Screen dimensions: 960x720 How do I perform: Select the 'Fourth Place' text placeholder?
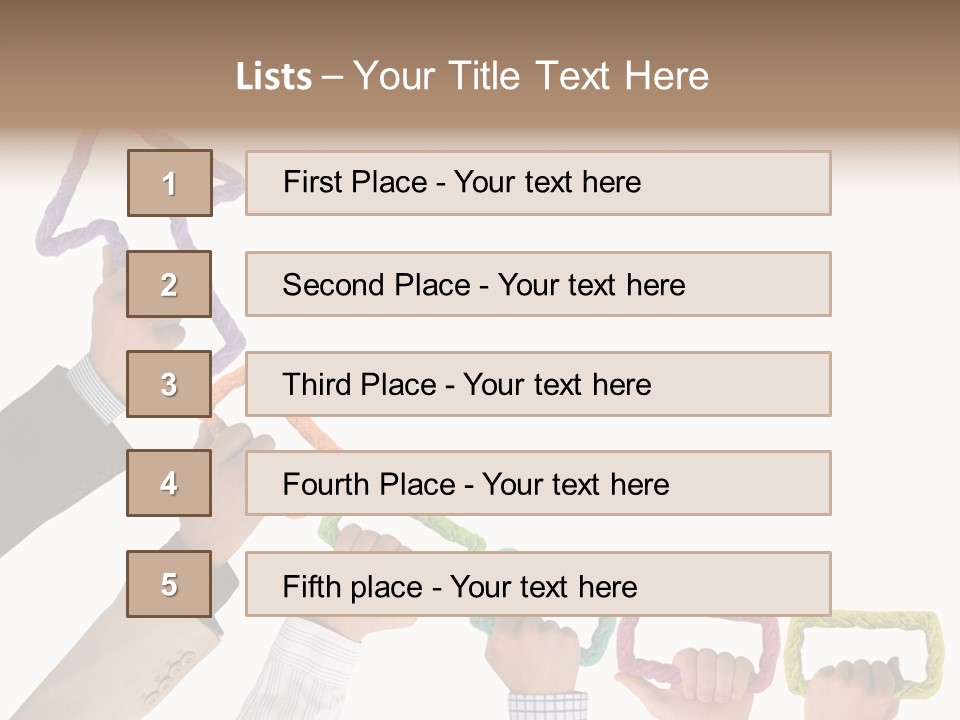click(x=538, y=483)
